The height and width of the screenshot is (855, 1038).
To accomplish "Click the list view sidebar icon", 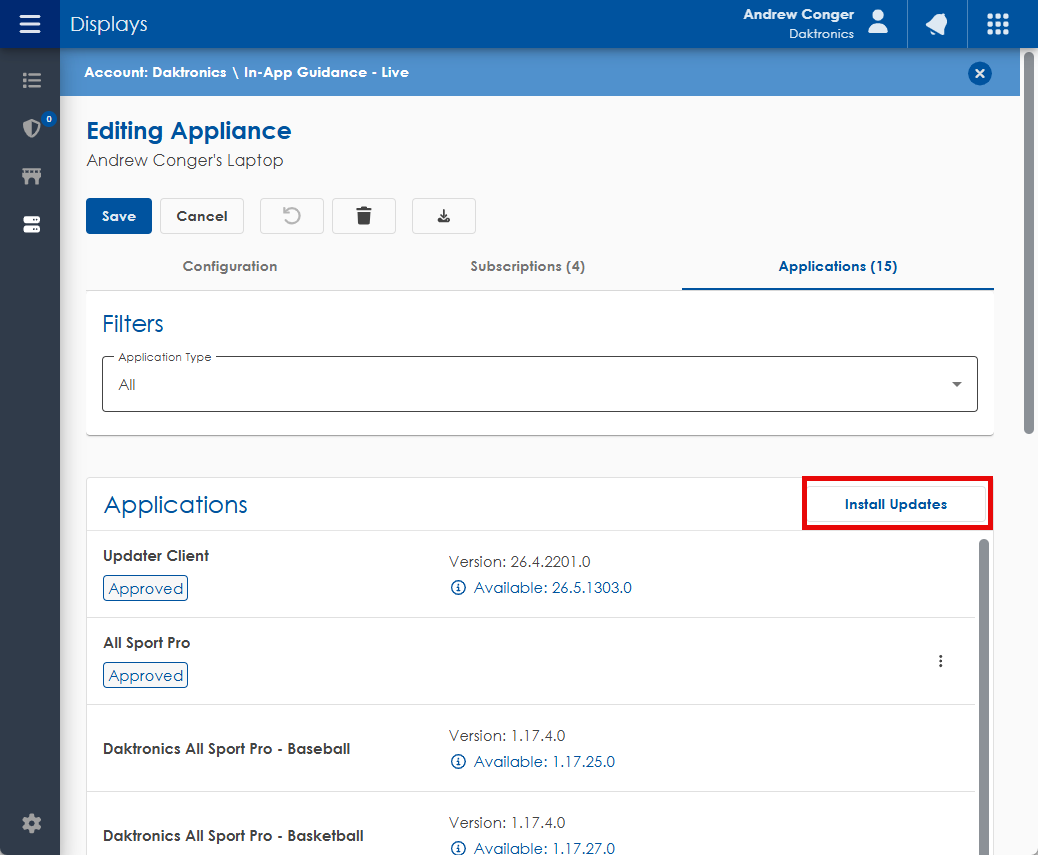I will coord(31,80).
